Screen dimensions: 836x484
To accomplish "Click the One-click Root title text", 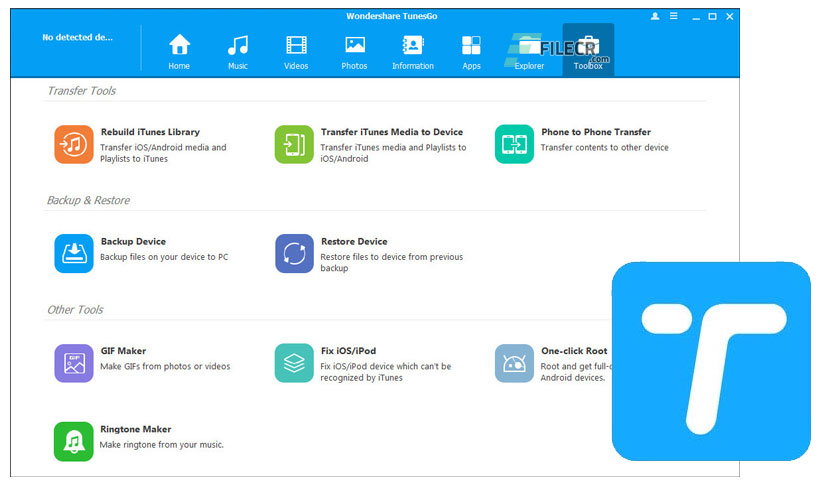I will [574, 351].
